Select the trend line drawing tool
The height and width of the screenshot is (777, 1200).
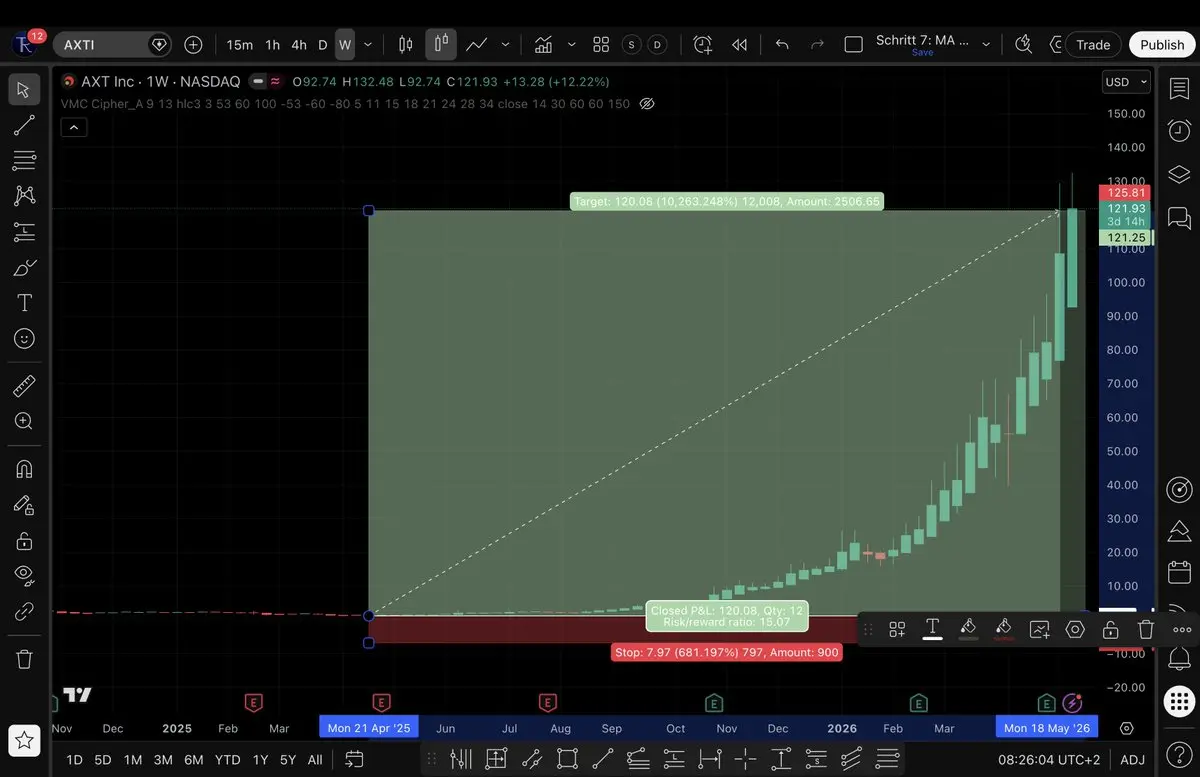(24, 125)
